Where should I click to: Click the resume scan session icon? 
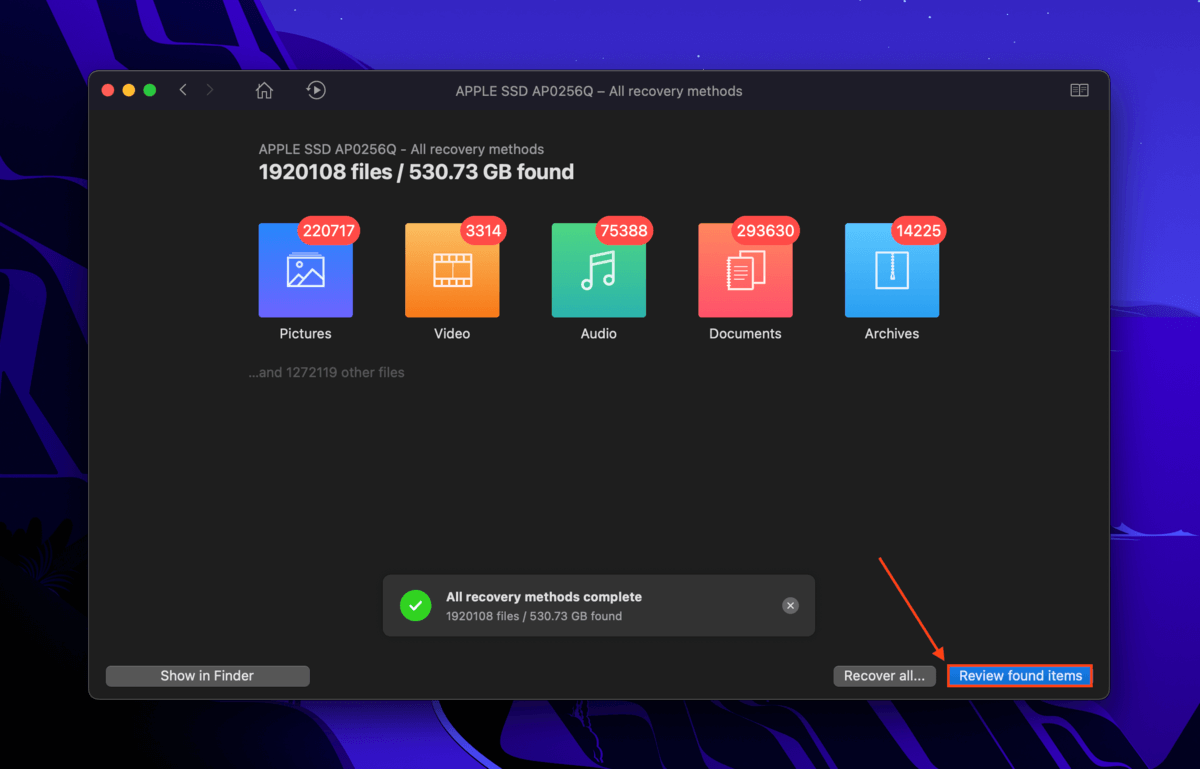click(316, 90)
